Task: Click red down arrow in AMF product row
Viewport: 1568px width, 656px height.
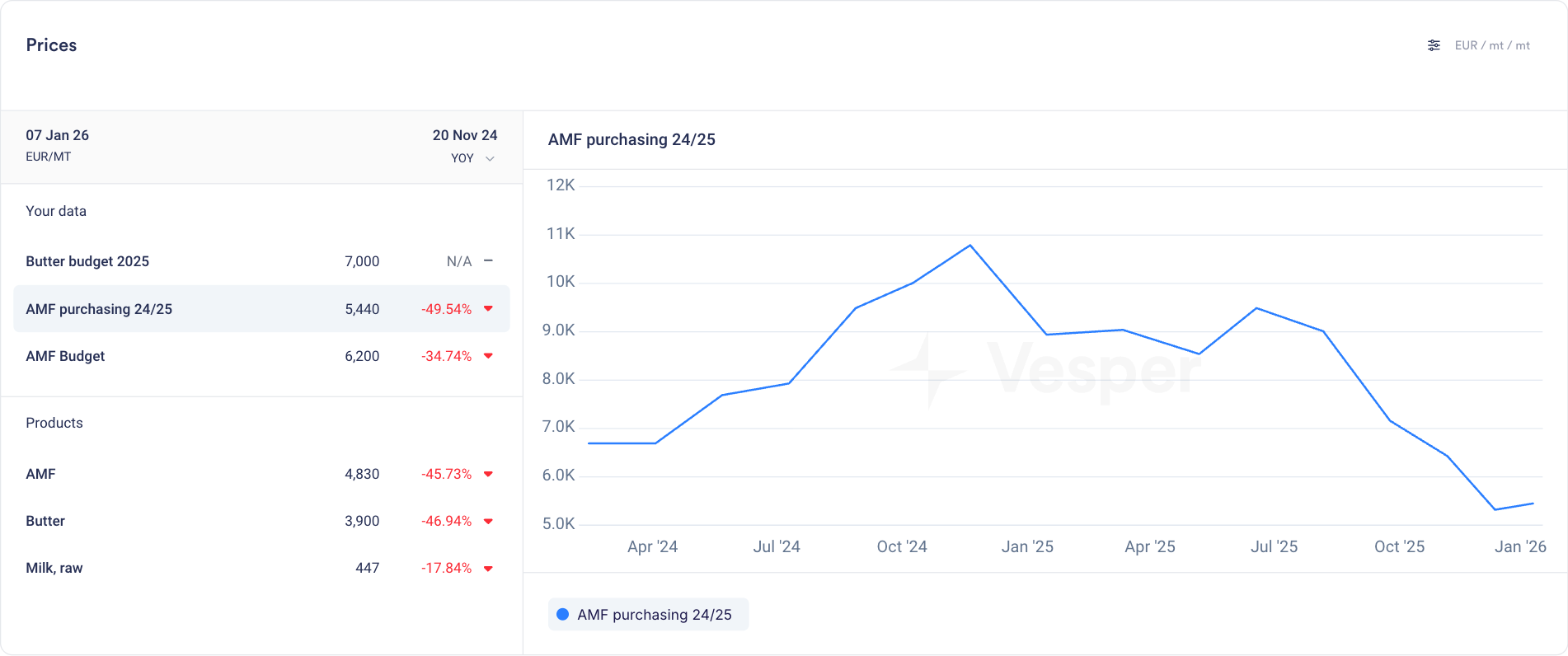Action: point(488,474)
